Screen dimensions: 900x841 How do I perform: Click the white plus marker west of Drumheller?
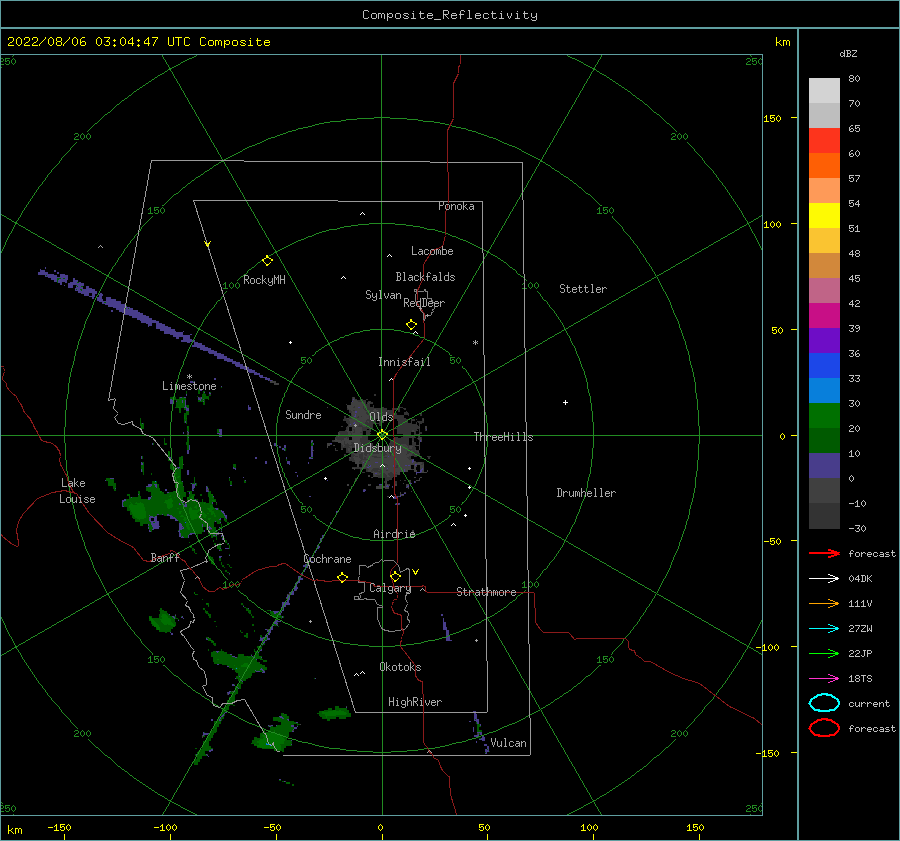[565, 402]
